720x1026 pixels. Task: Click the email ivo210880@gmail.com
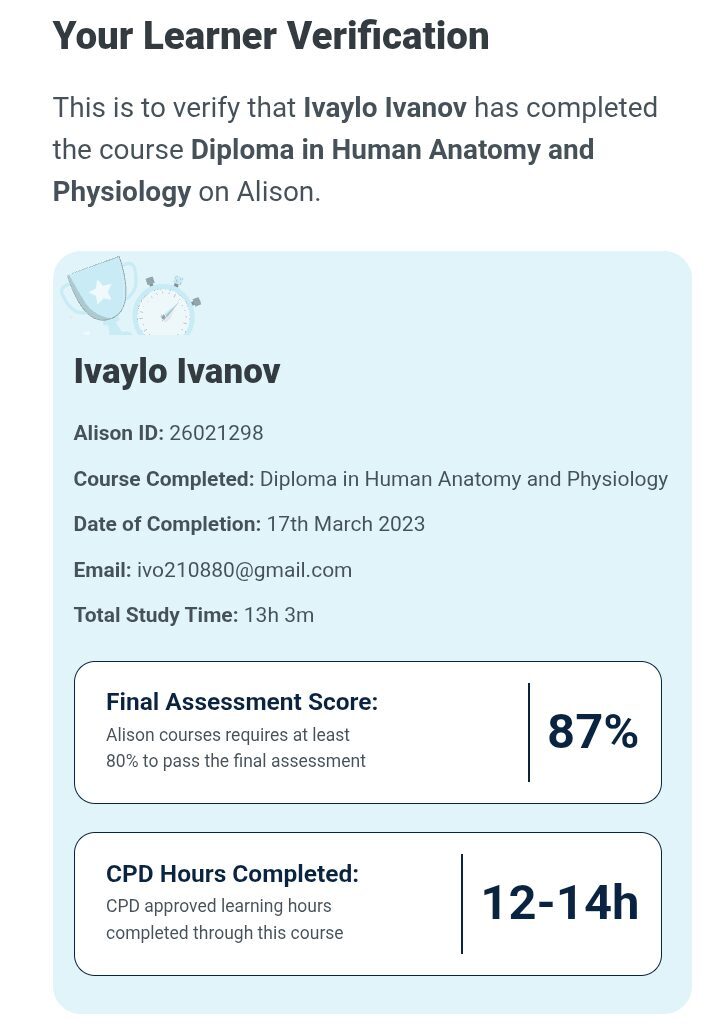tap(244, 570)
